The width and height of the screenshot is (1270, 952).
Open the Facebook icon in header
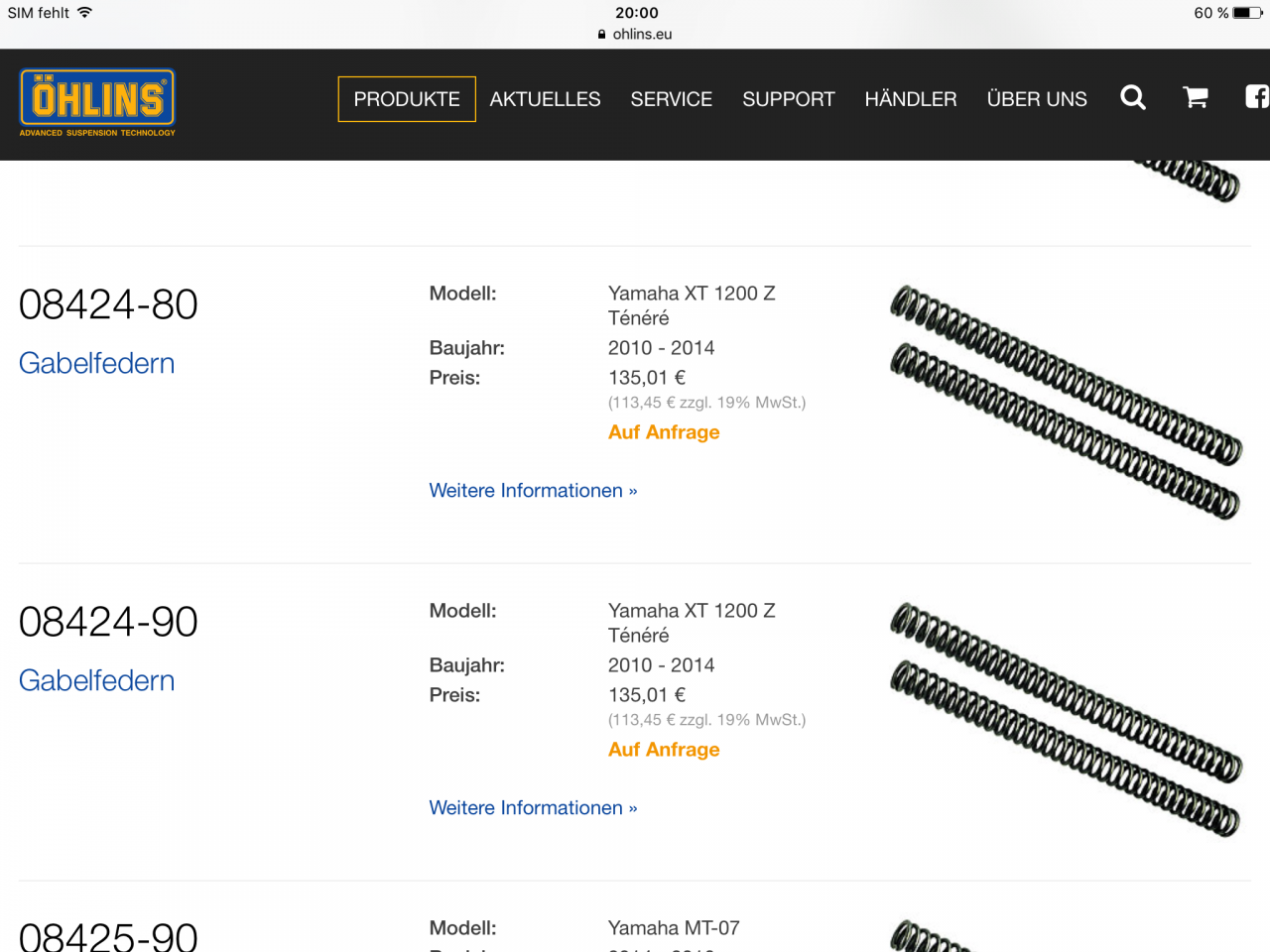1257,97
